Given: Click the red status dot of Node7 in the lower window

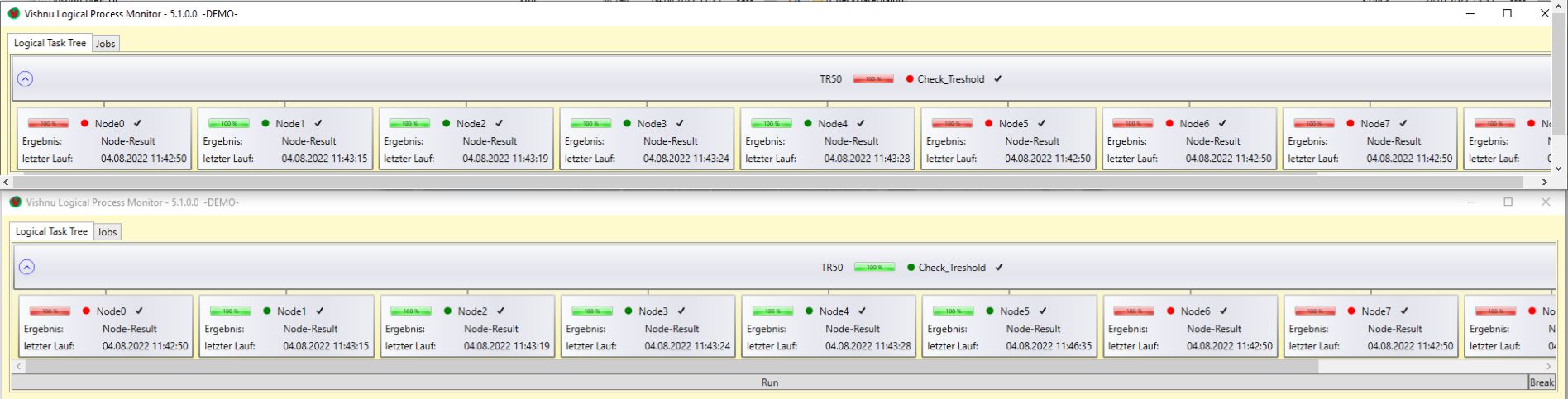Looking at the screenshot, I should click(x=1351, y=311).
